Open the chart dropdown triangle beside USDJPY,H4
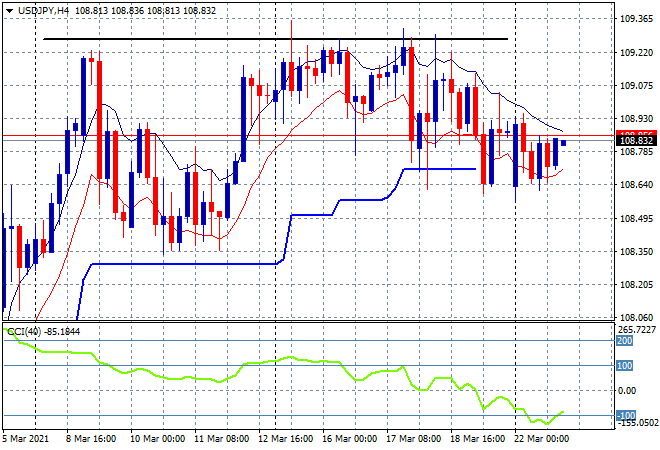 pos(9,11)
